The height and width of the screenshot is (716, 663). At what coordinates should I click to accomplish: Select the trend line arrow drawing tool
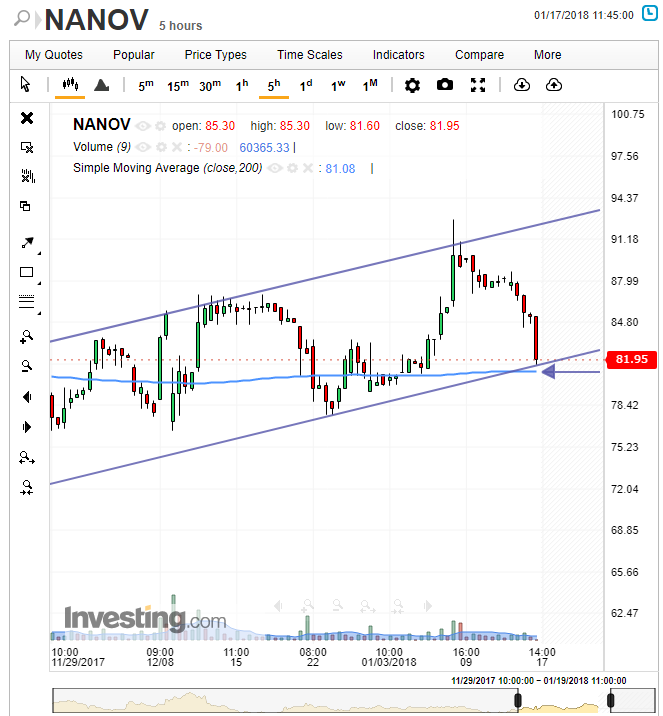click(x=27, y=243)
